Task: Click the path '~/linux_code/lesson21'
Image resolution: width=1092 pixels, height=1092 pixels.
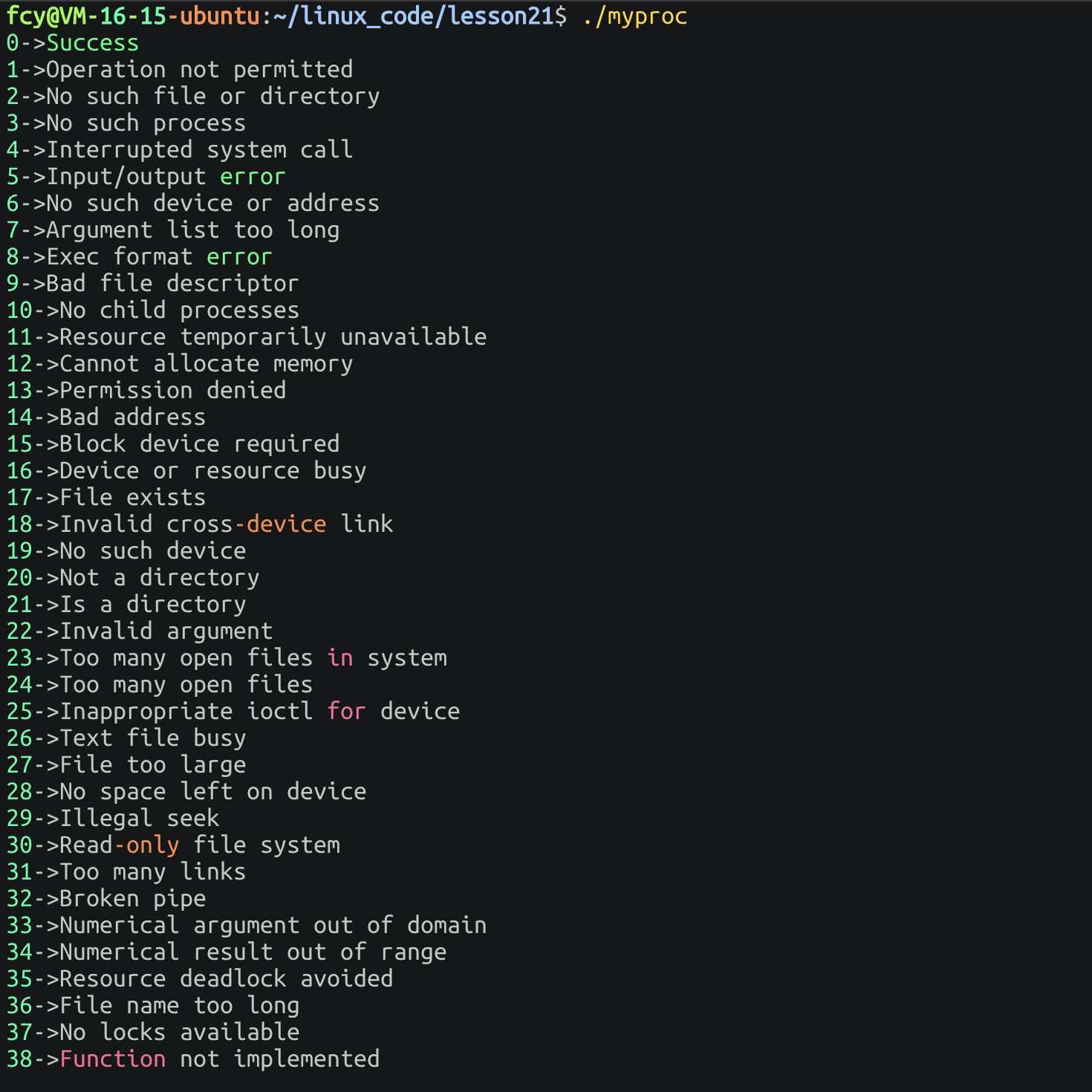Action: point(413,16)
